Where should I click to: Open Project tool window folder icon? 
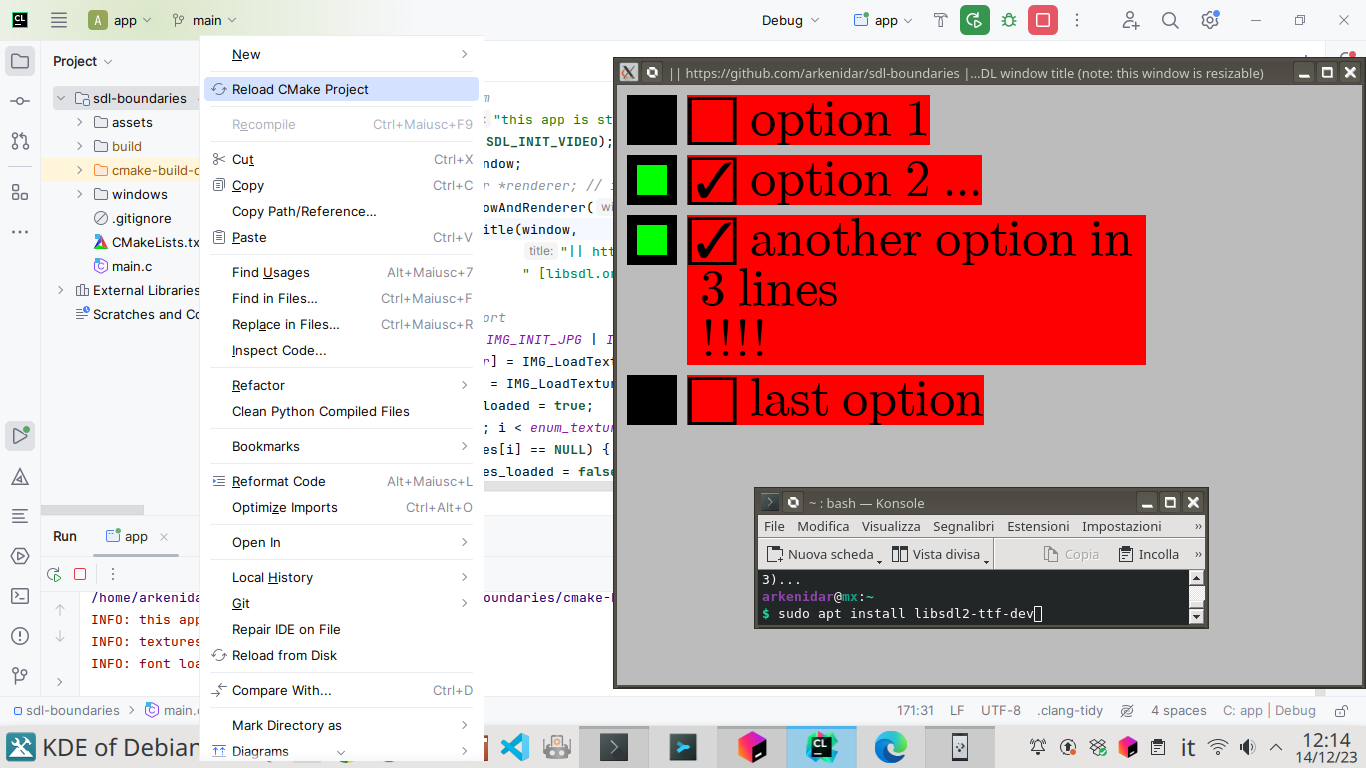point(20,61)
